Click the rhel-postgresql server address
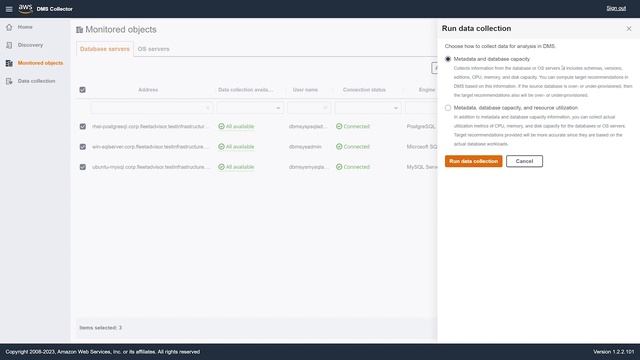The width and height of the screenshot is (640, 360). (149, 127)
